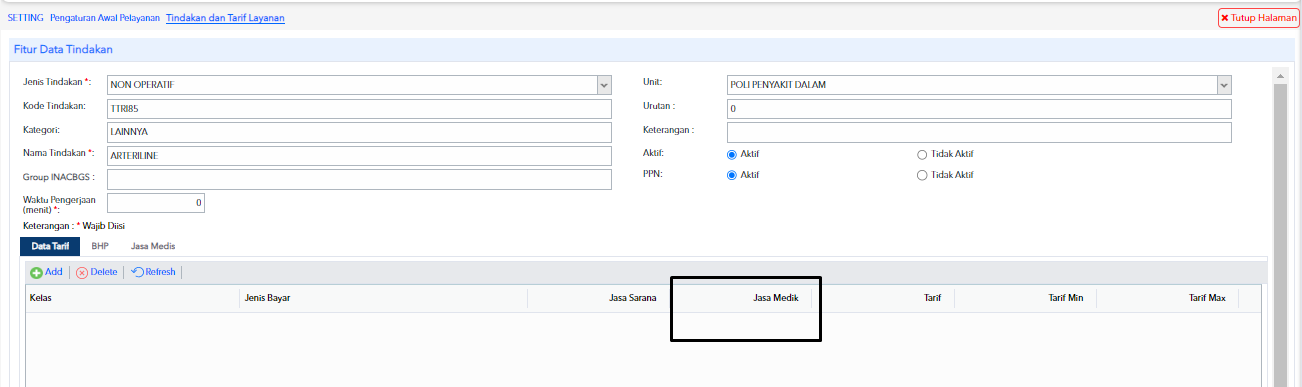The image size is (1302, 387).
Task: Select Aktif radio for Aktif field
Action: click(x=732, y=154)
